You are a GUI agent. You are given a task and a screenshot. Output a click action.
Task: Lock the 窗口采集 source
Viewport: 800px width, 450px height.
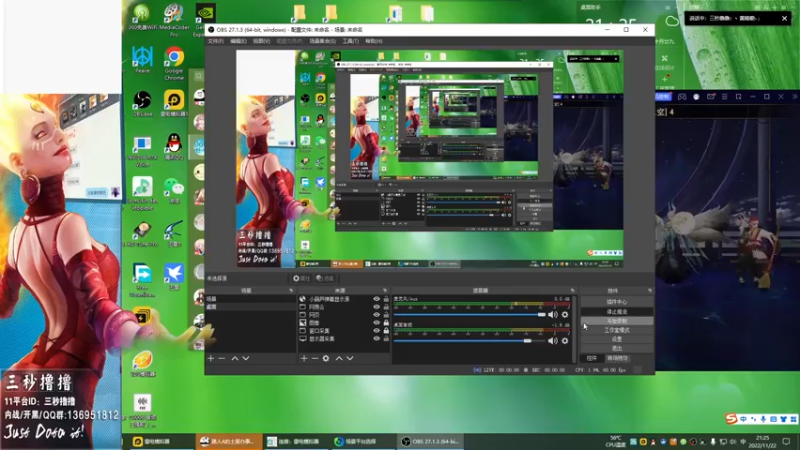[x=386, y=332]
